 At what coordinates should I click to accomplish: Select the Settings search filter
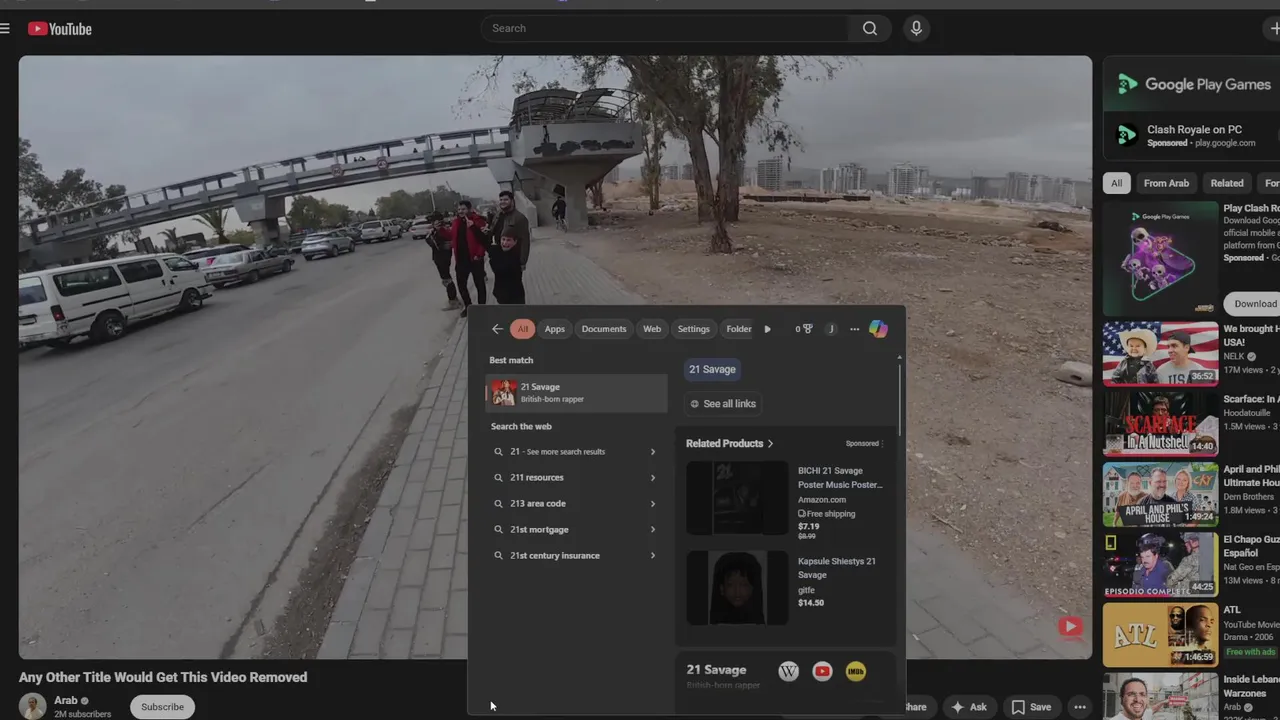[693, 329]
